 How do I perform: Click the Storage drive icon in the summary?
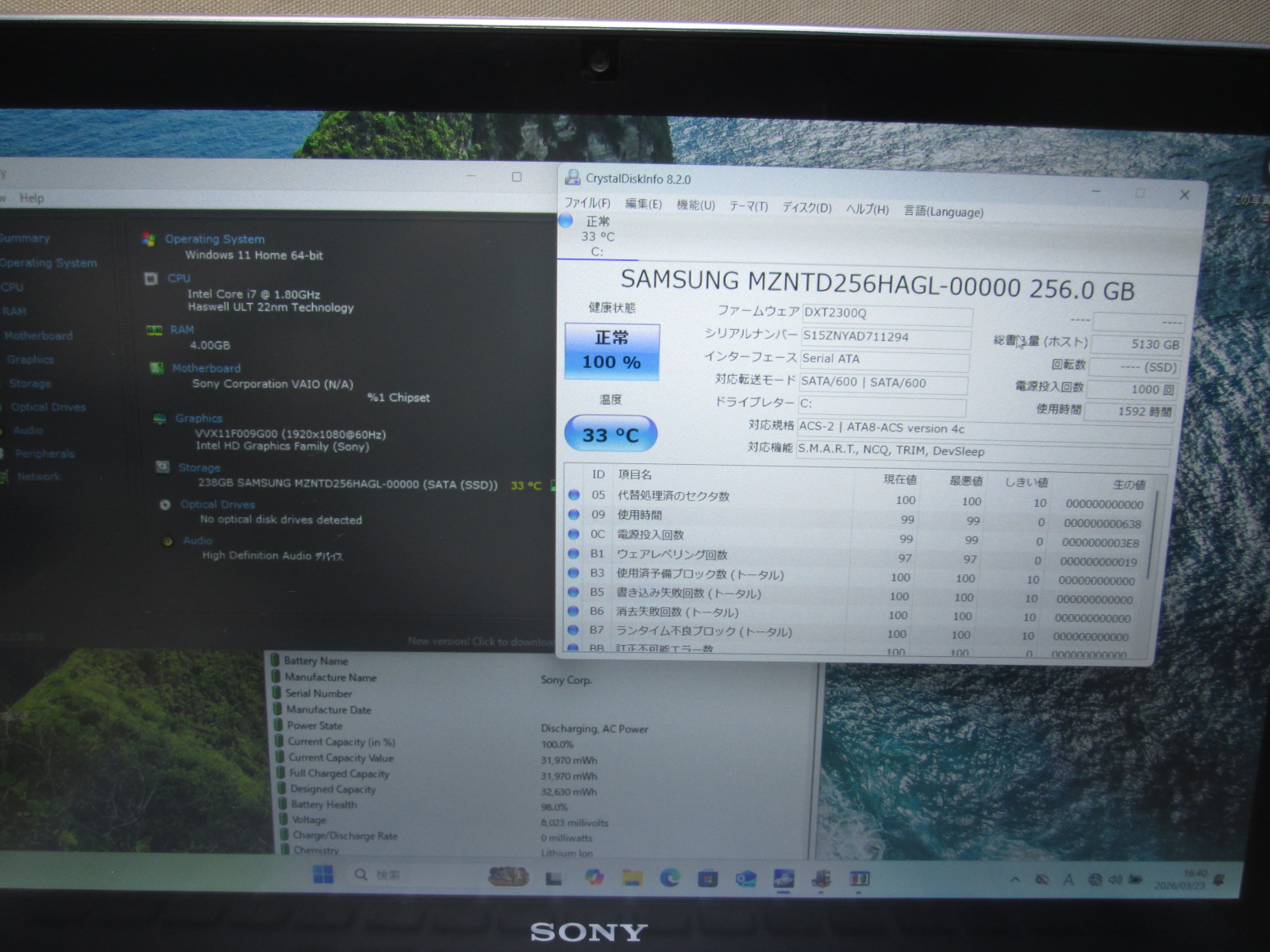162,467
